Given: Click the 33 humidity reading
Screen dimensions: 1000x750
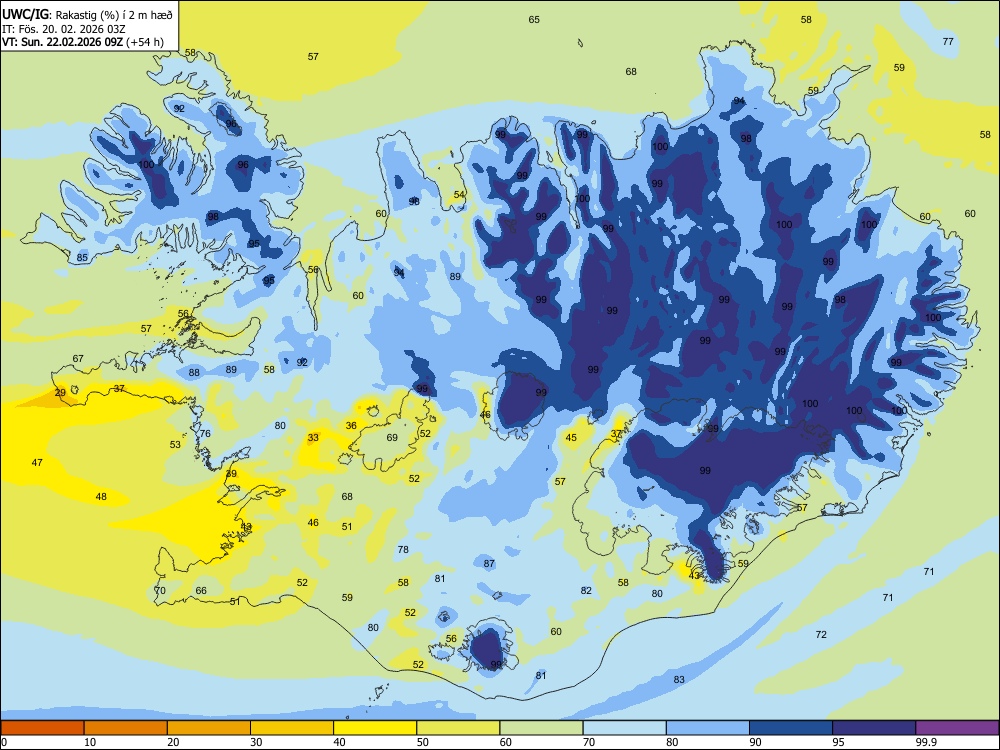Looking at the screenshot, I should pos(313,438).
